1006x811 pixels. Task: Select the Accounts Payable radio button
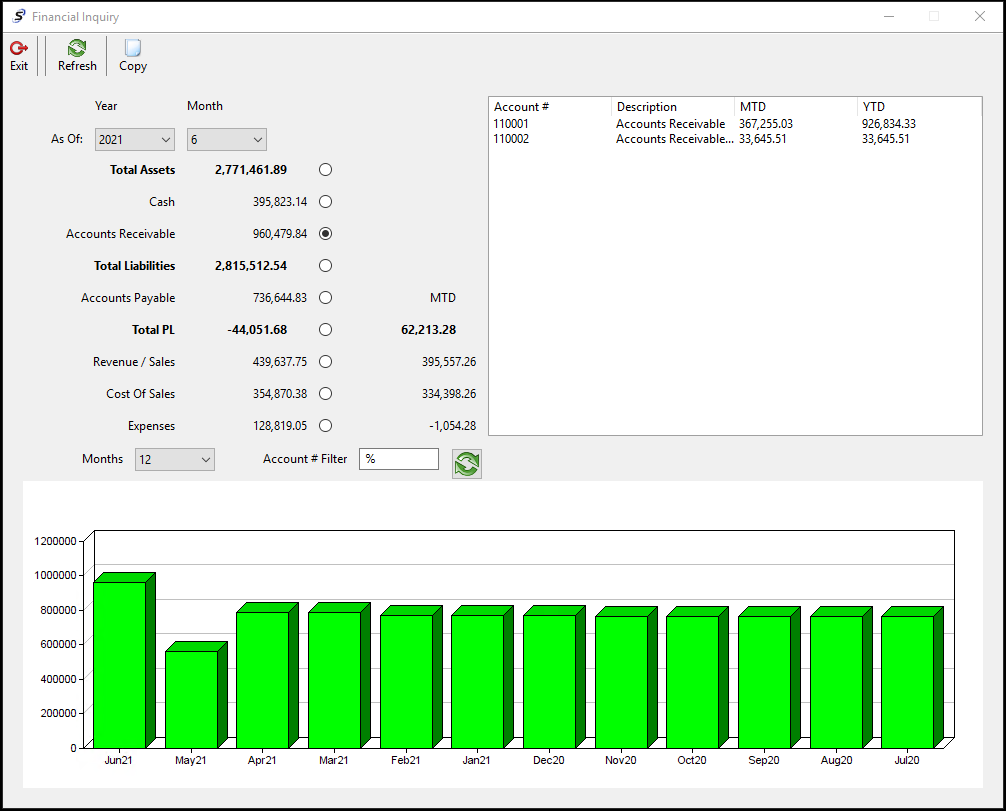[x=325, y=298]
